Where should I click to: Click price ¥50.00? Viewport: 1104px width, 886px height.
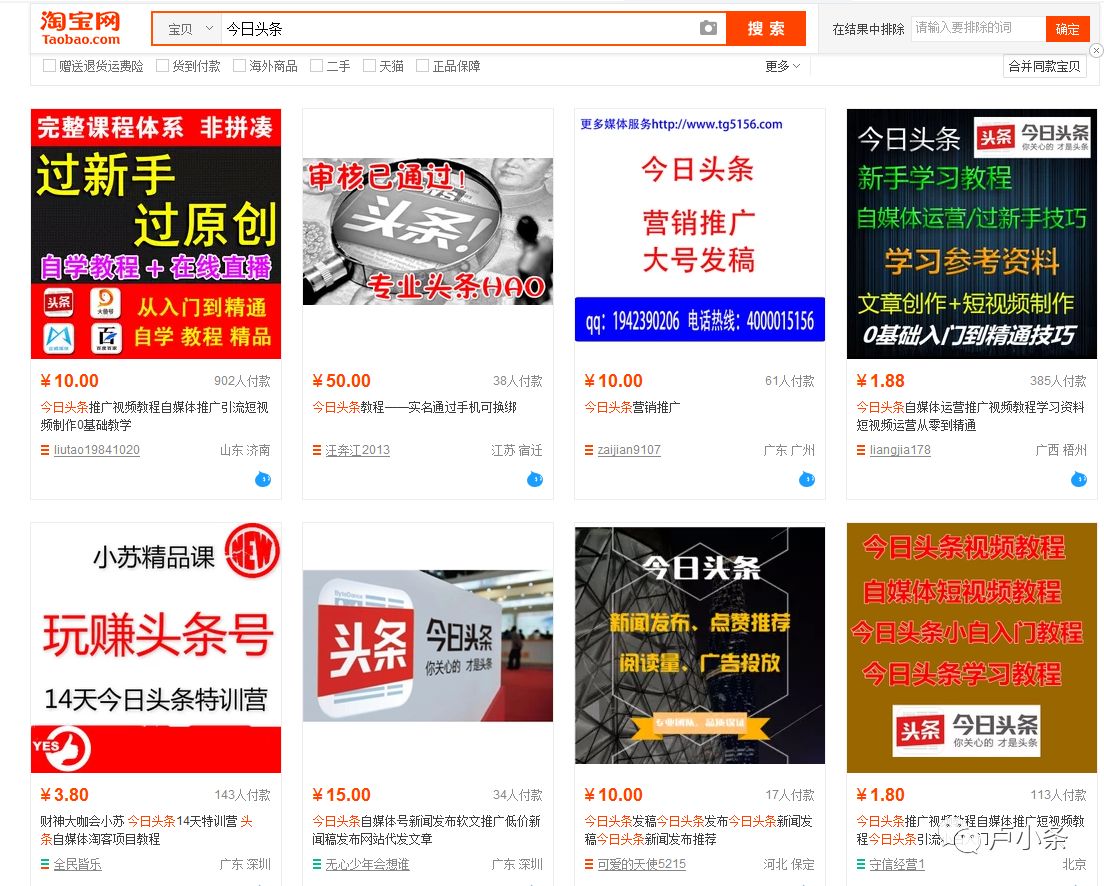point(341,381)
